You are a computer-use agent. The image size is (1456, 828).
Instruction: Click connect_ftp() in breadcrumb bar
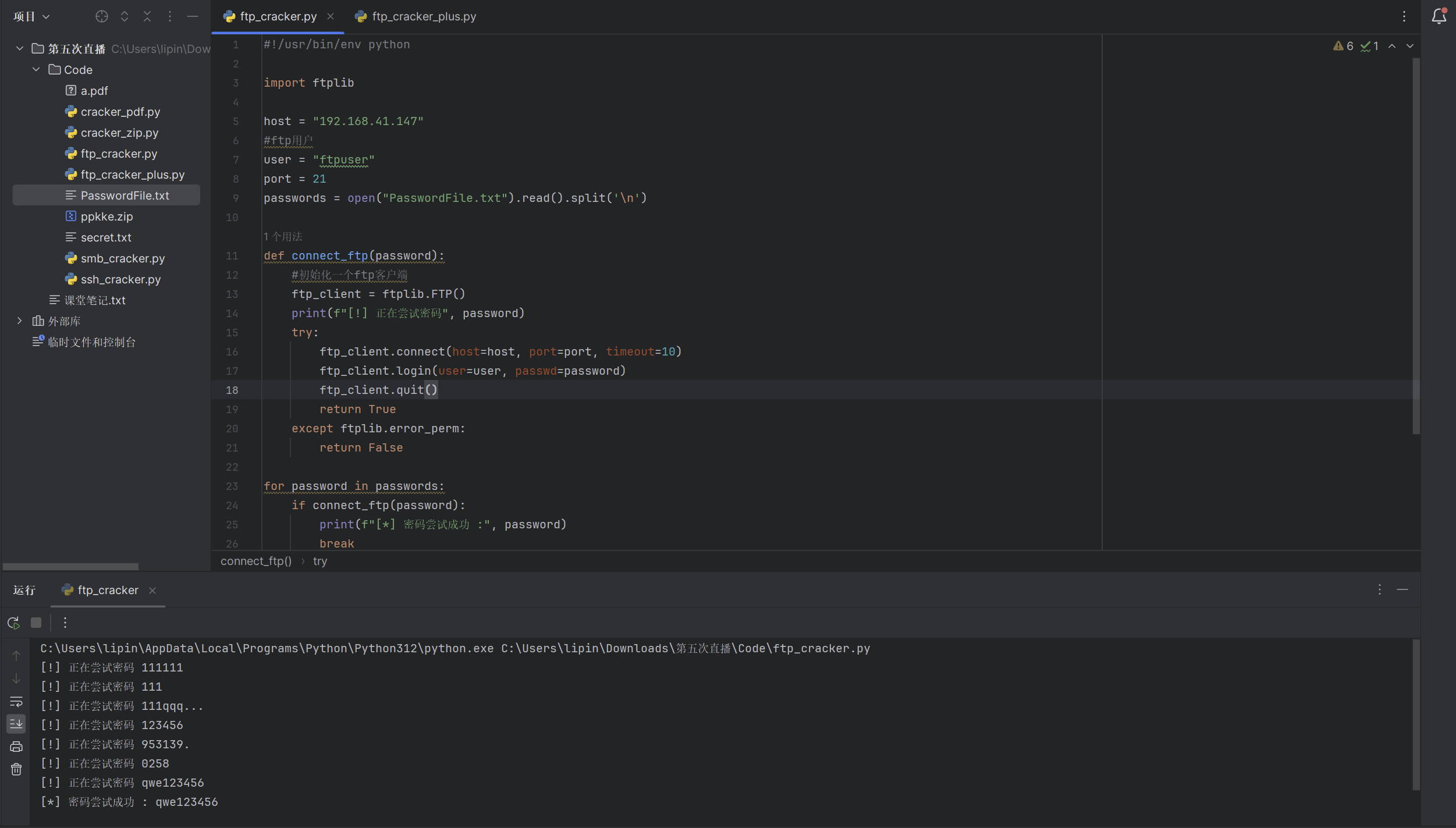point(256,561)
